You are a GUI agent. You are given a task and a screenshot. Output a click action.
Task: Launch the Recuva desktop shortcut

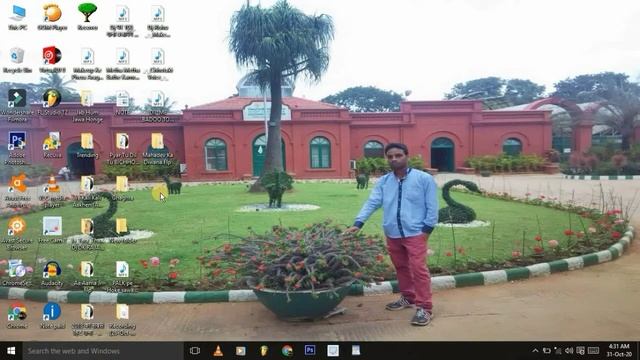(x=52, y=145)
